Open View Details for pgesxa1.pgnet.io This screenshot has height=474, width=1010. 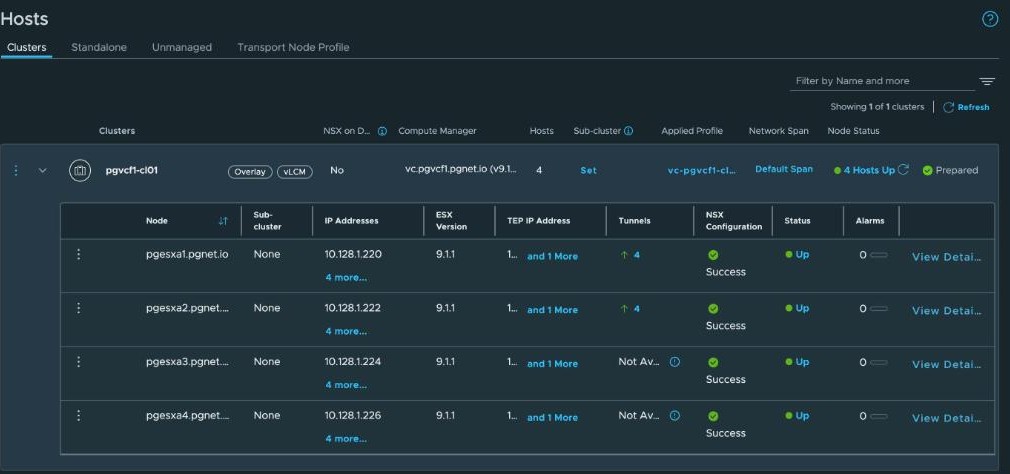(946, 257)
